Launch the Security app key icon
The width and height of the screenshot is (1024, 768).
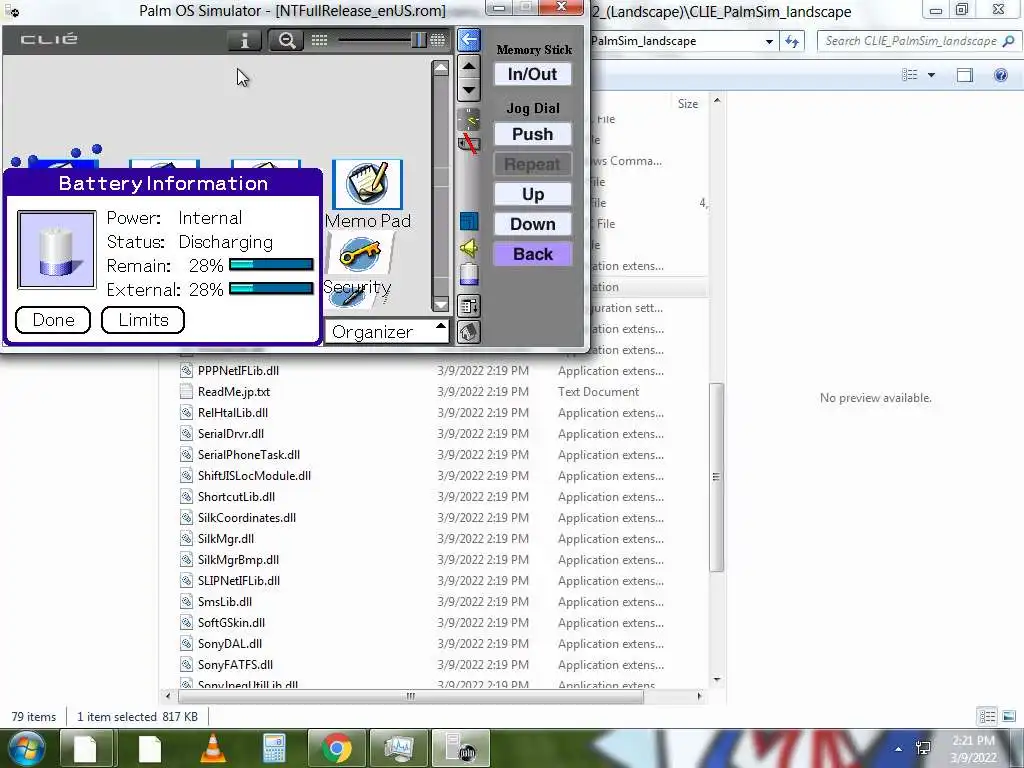coord(359,255)
